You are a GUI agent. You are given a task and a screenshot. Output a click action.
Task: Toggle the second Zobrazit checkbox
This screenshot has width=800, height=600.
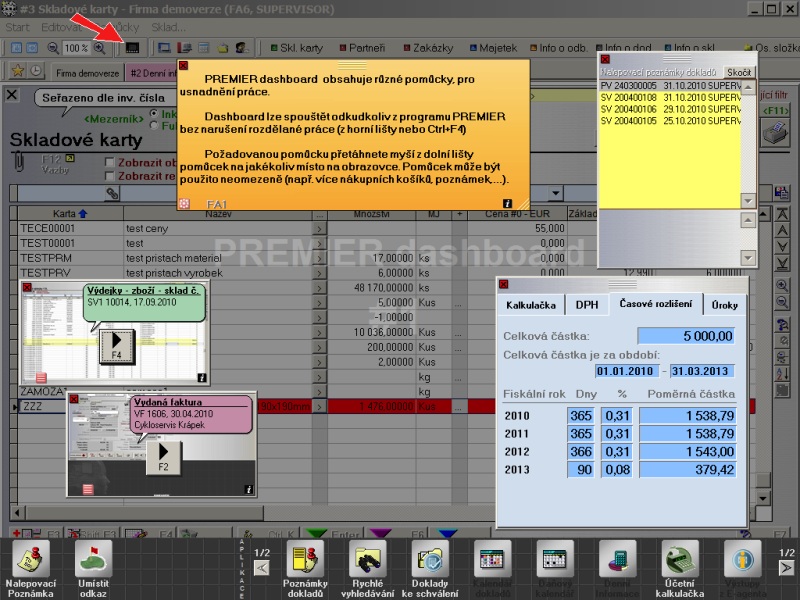109,176
